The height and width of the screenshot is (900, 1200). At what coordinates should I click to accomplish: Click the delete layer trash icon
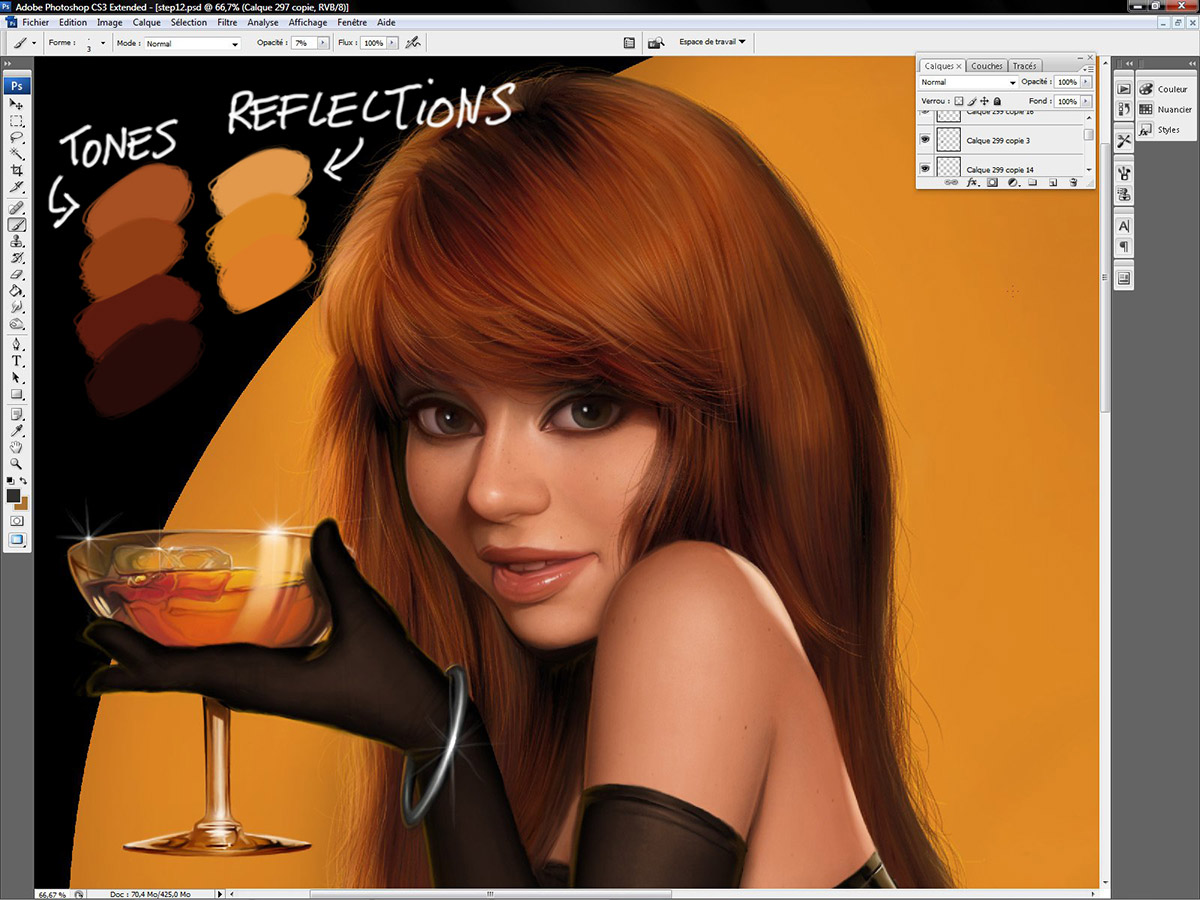click(1073, 183)
